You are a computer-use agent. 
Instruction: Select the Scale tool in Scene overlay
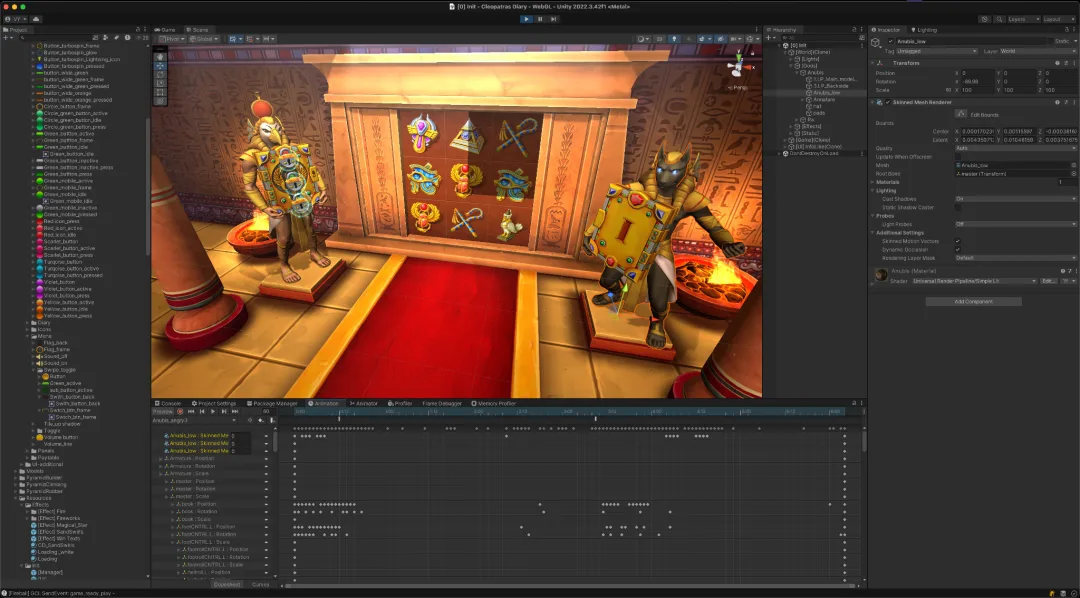(x=160, y=83)
